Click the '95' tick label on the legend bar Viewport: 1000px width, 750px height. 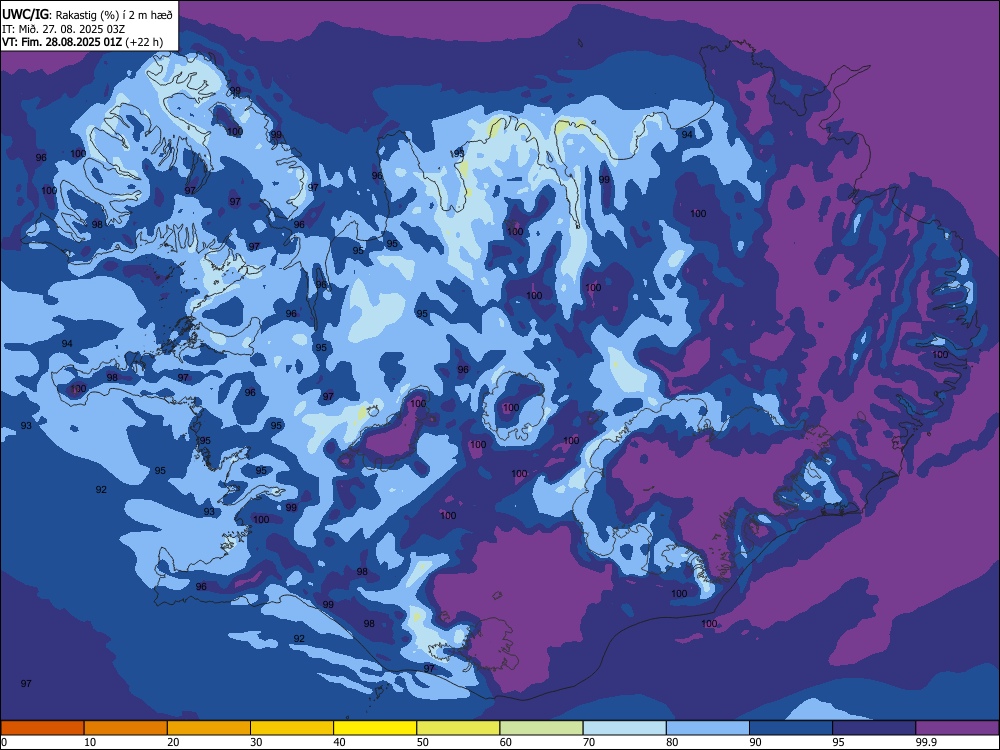click(x=839, y=742)
